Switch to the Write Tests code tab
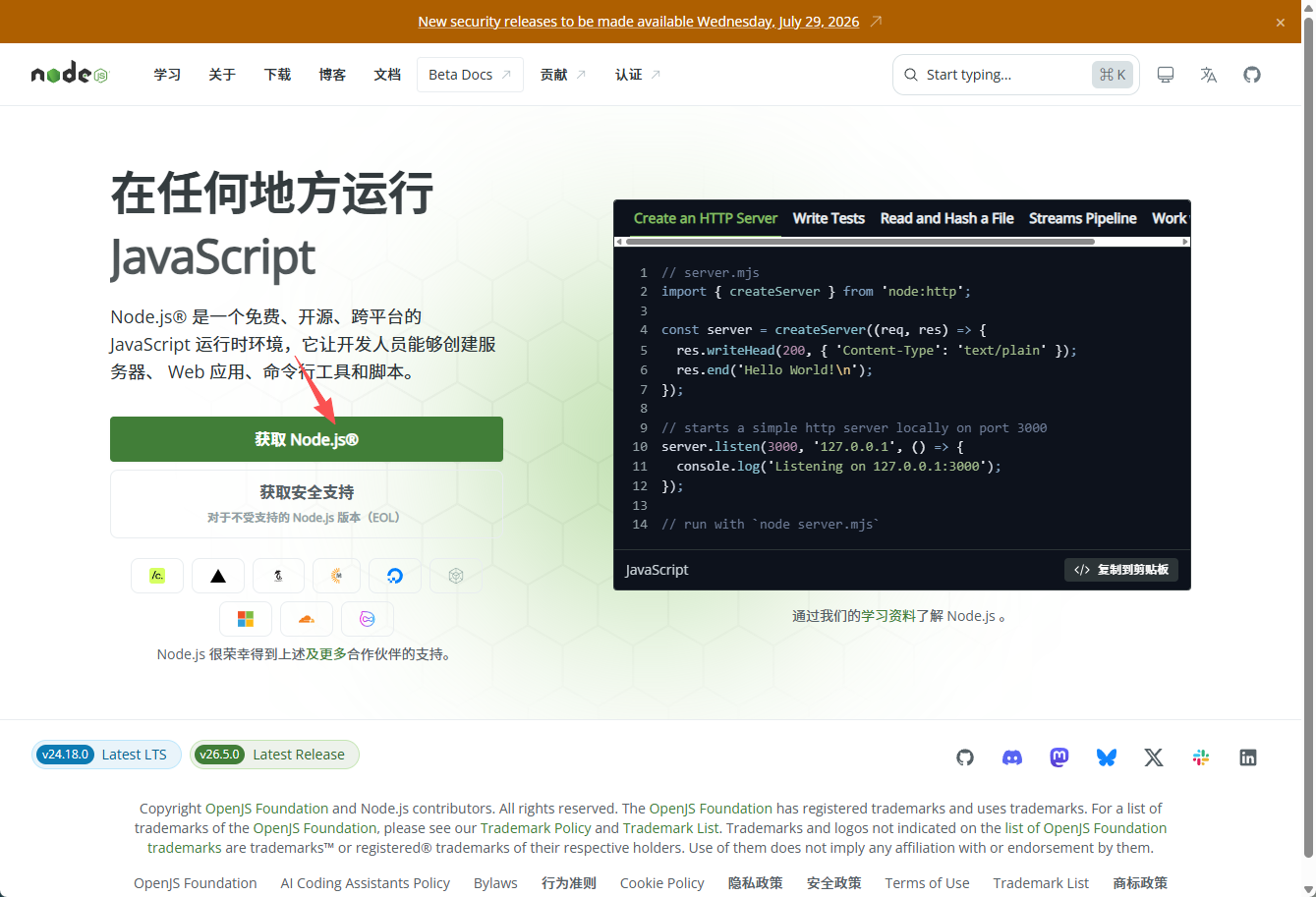Viewport: 1316px width, 897px height. tap(829, 218)
